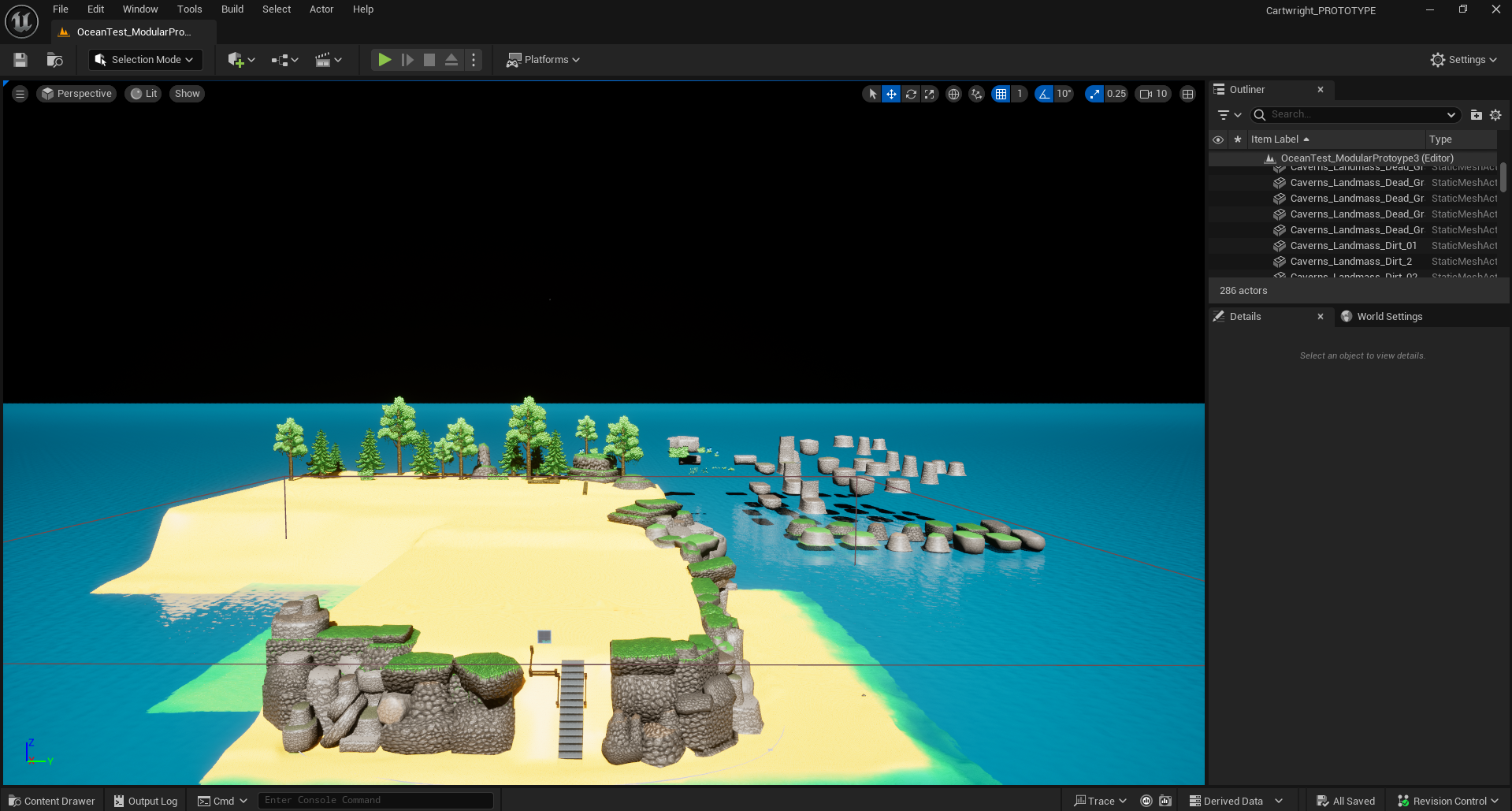The image size is (1512, 811).
Task: Open the Lit view mode menu
Action: pyautogui.click(x=143, y=94)
